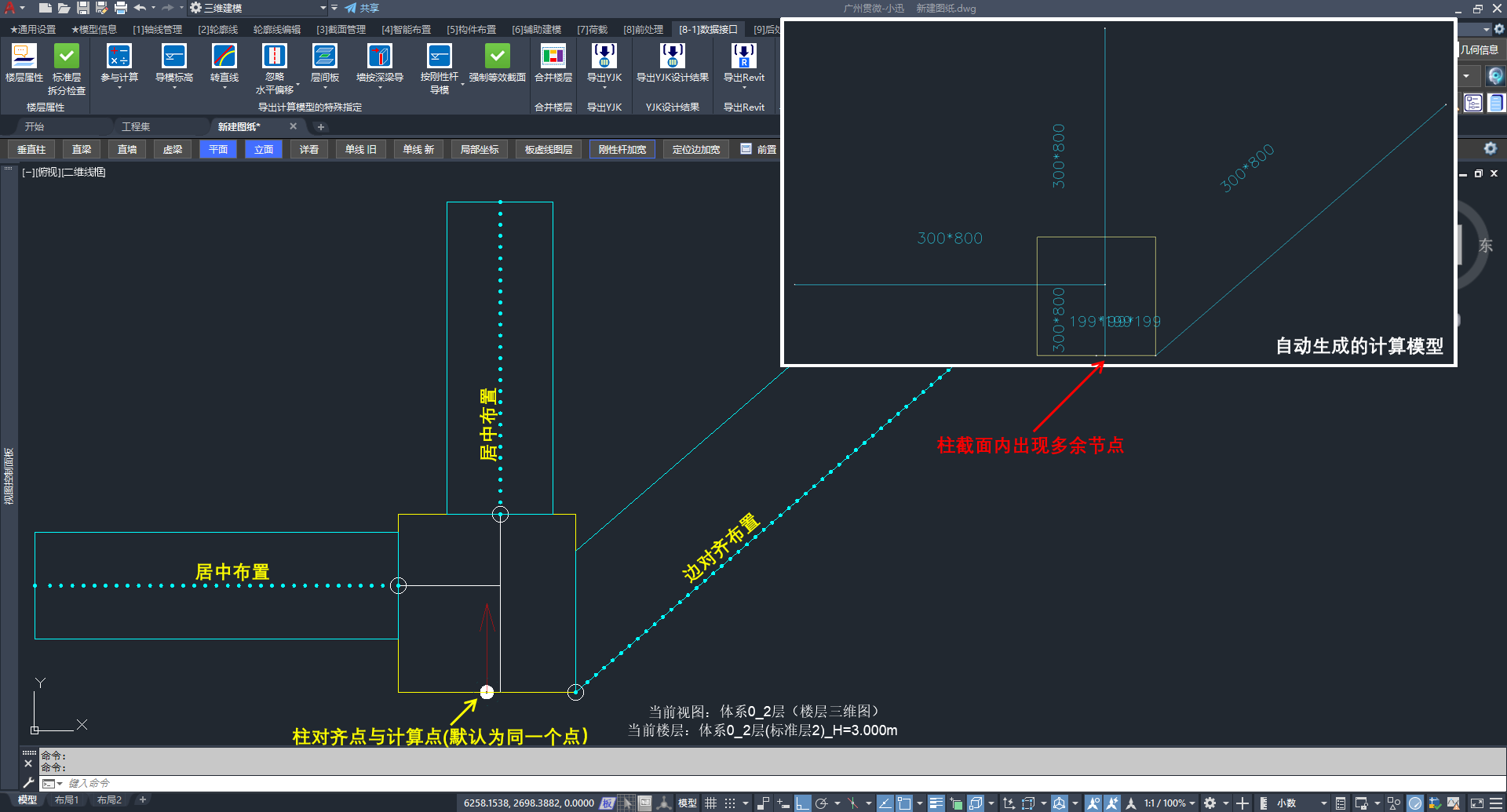
Task: Expand the 参与计算 dropdown arrow
Action: pos(119,88)
